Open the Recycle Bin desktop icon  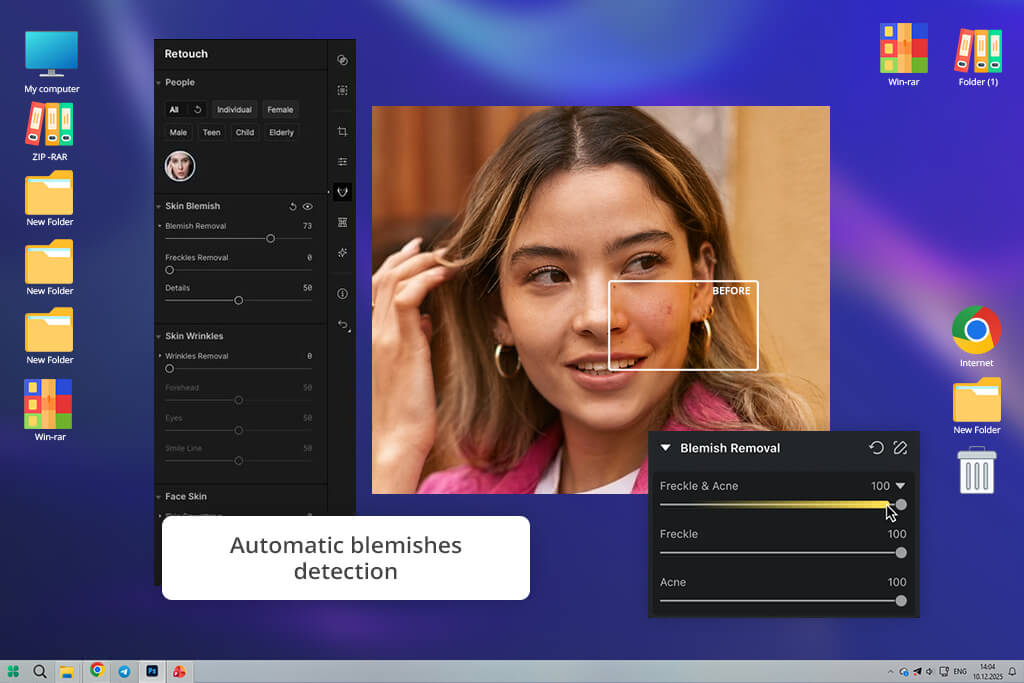click(x=977, y=470)
